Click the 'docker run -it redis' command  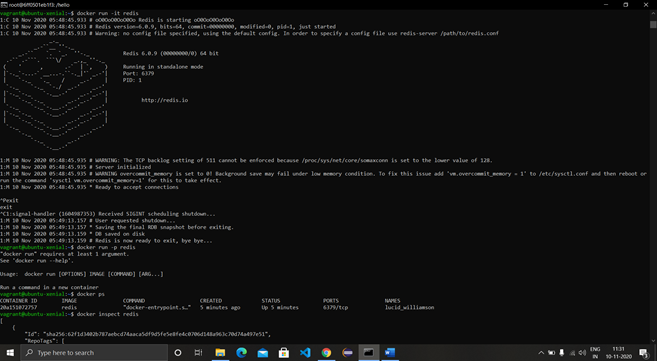[x=107, y=13]
